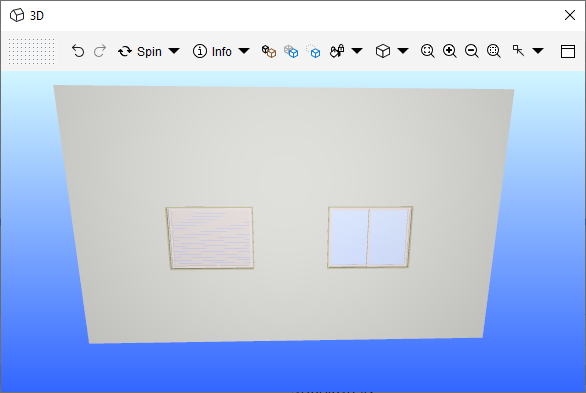Click the single cube view icon
The width and height of the screenshot is (586, 393).
(383, 51)
